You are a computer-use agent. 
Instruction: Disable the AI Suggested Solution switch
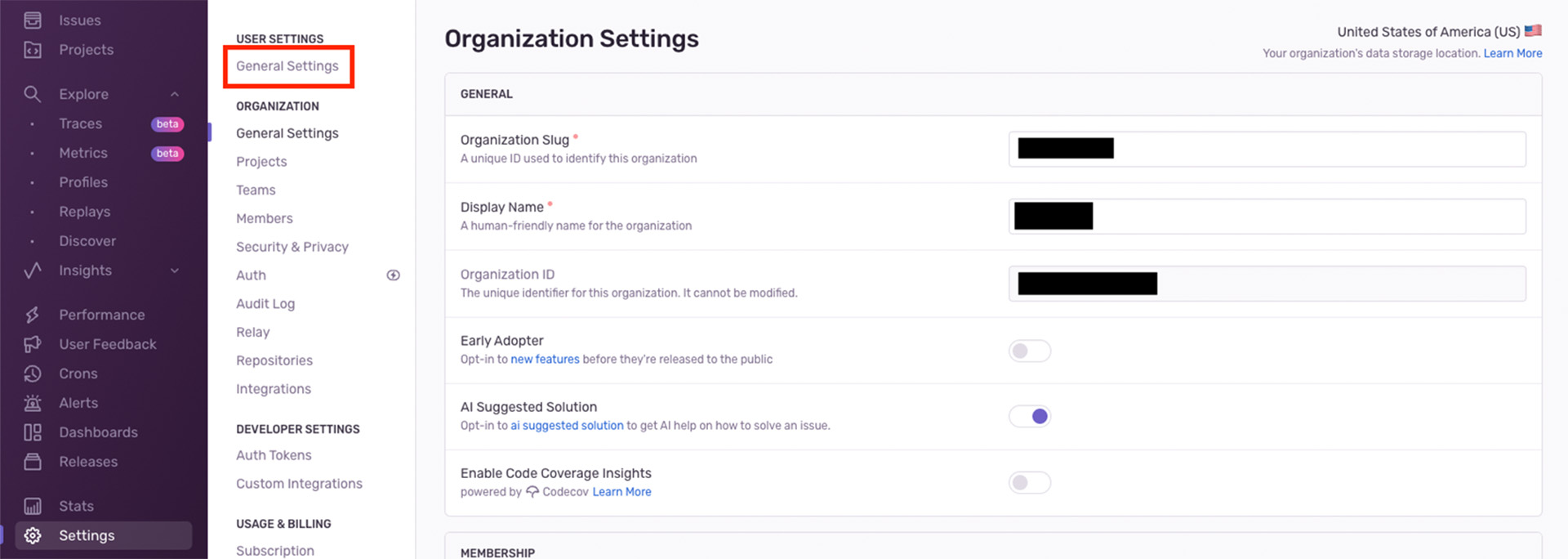tap(1029, 417)
